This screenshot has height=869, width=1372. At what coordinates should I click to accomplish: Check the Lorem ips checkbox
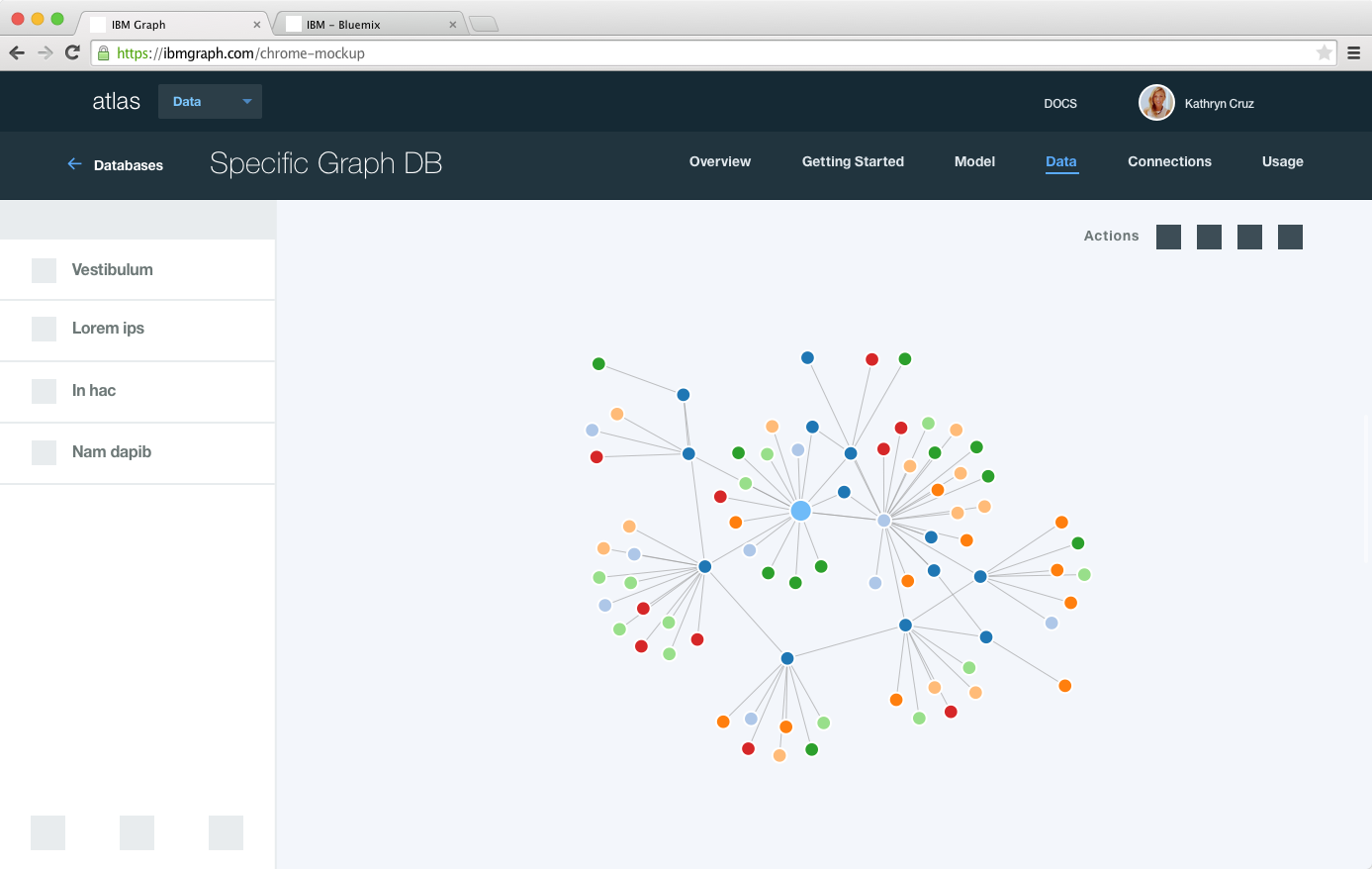(44, 329)
